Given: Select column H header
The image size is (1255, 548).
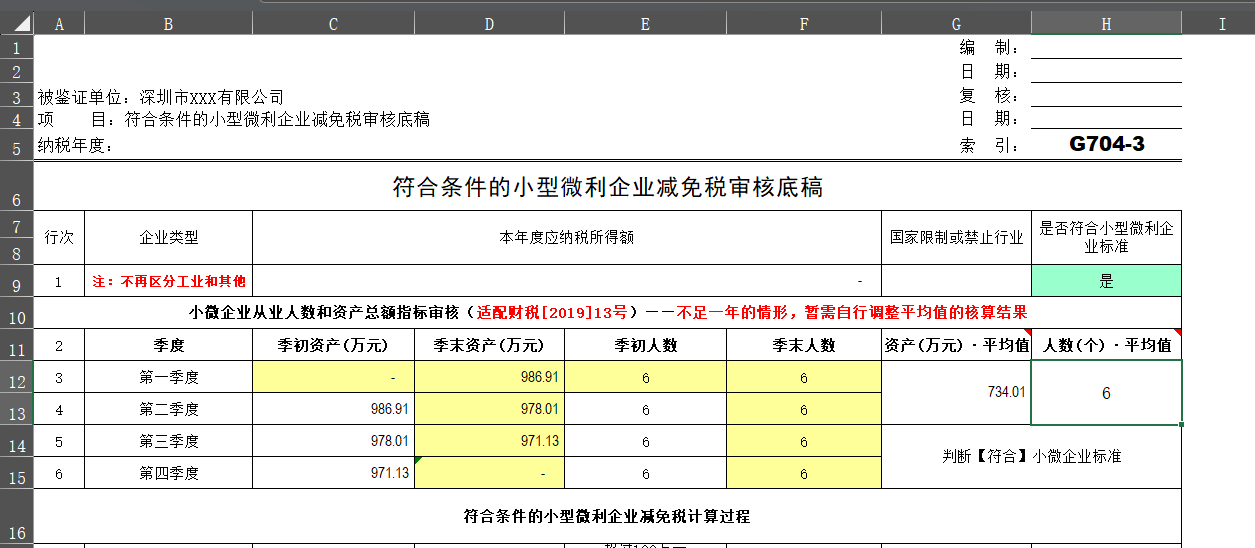Looking at the screenshot, I should [x=1106, y=24].
